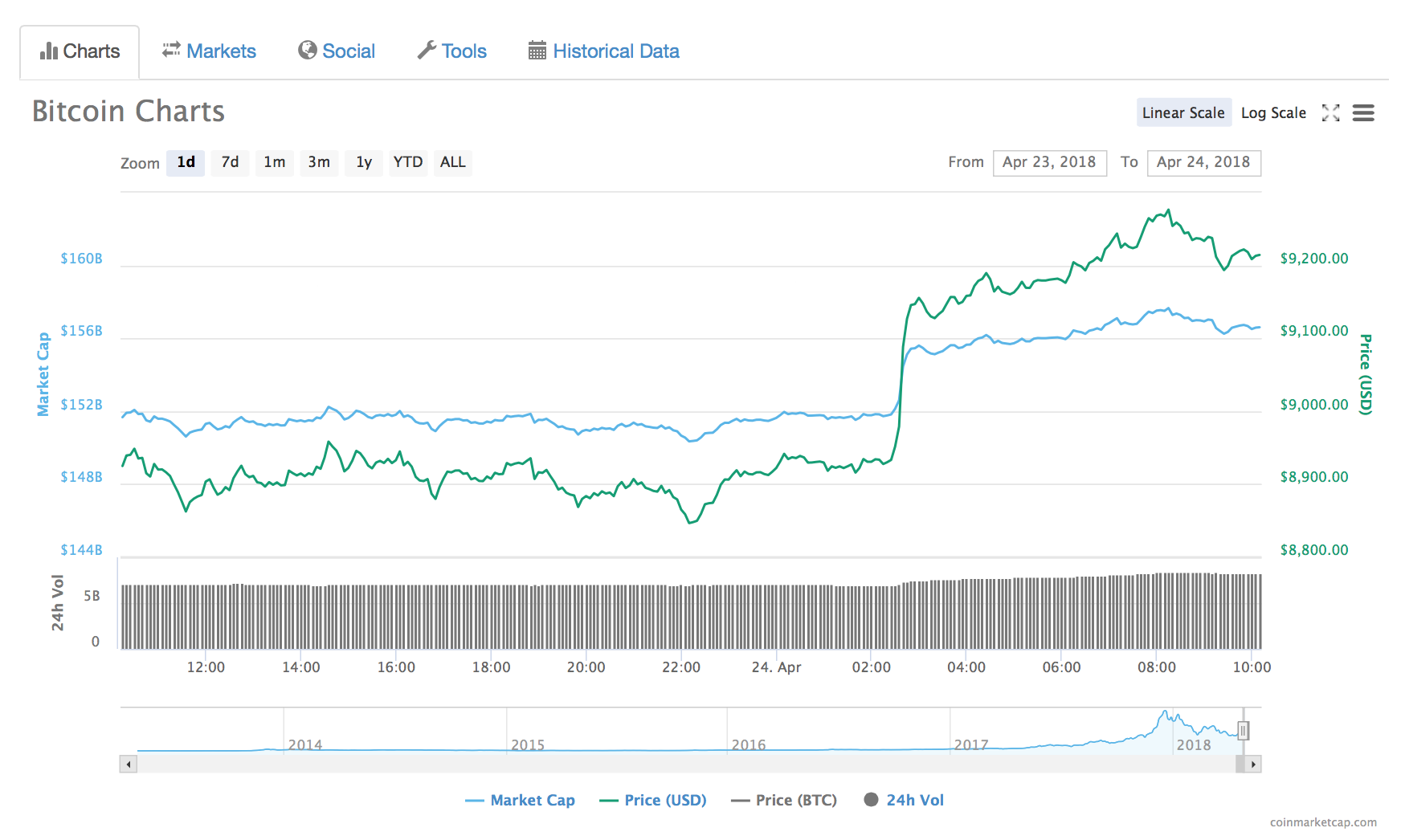Open the Charts tab

pos(80,51)
